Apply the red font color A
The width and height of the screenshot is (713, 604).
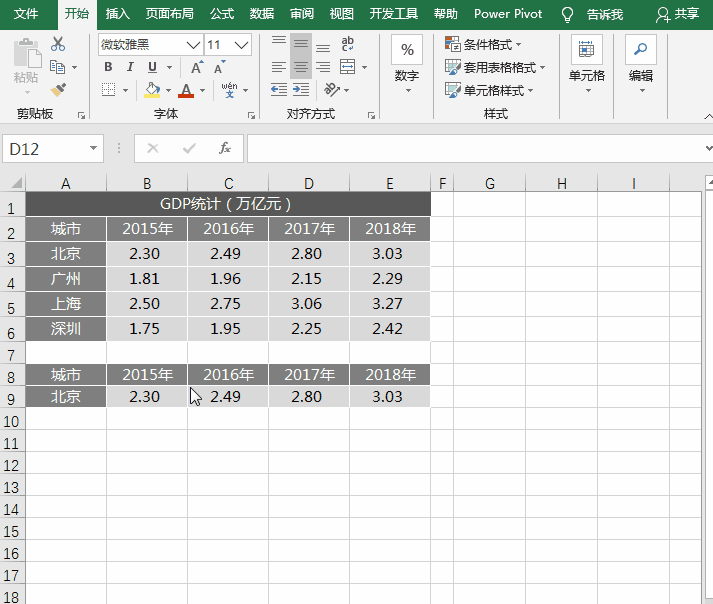tap(186, 90)
